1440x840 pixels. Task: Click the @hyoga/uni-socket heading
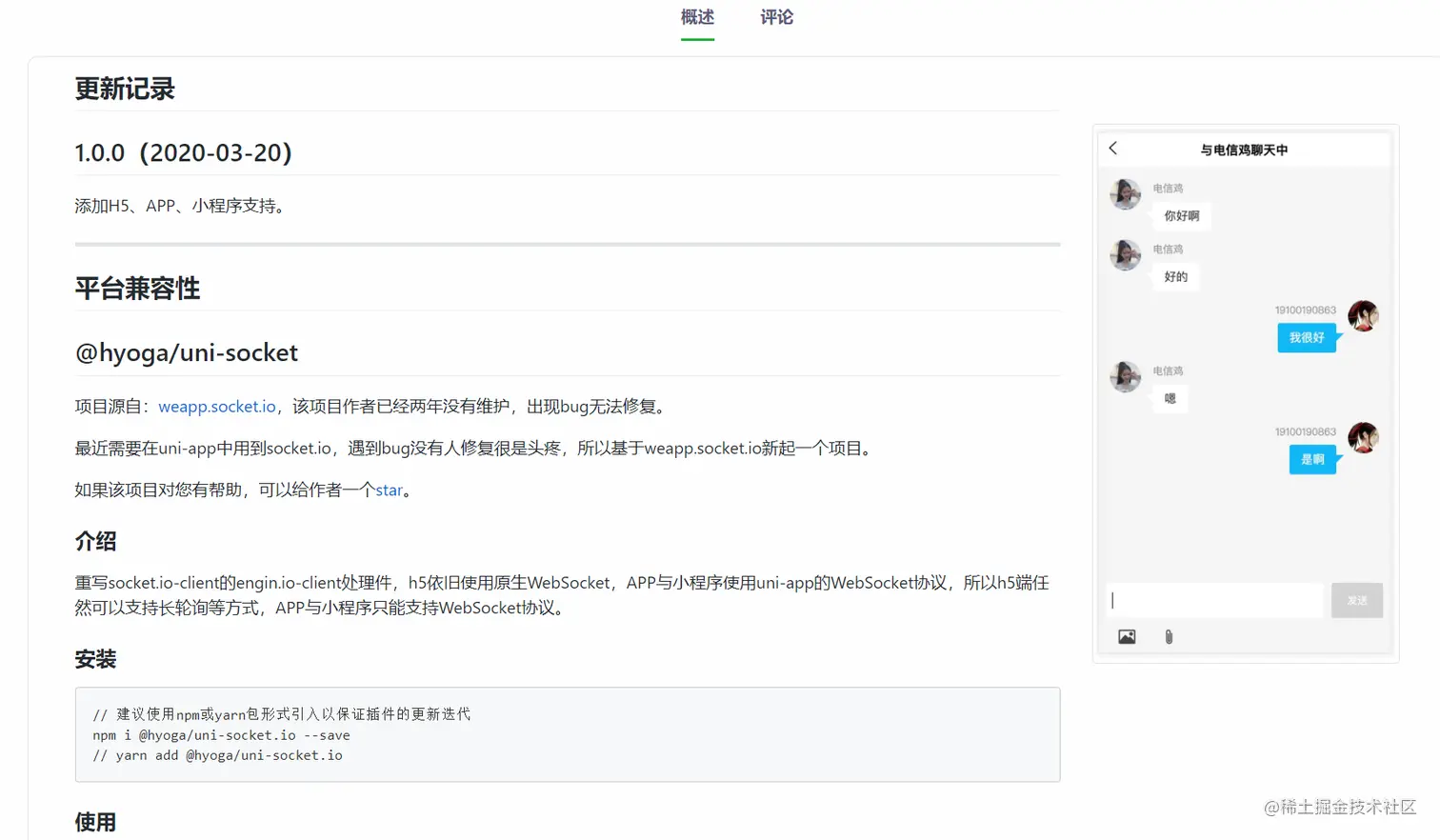pyautogui.click(x=186, y=352)
